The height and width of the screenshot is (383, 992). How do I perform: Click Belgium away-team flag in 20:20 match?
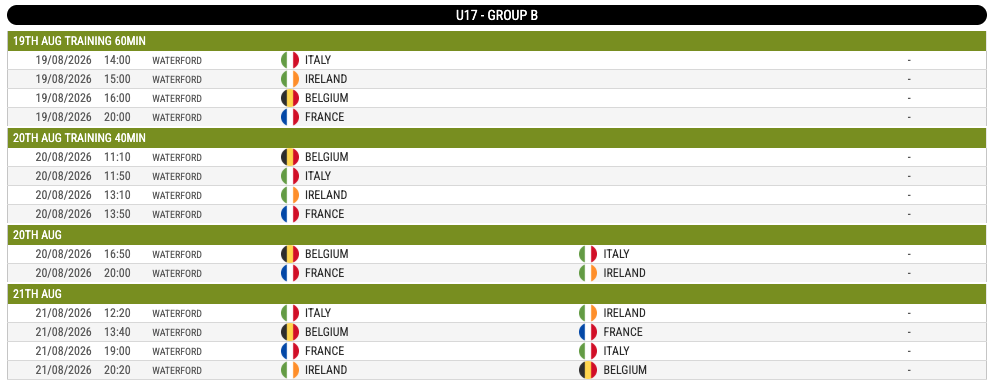(588, 370)
